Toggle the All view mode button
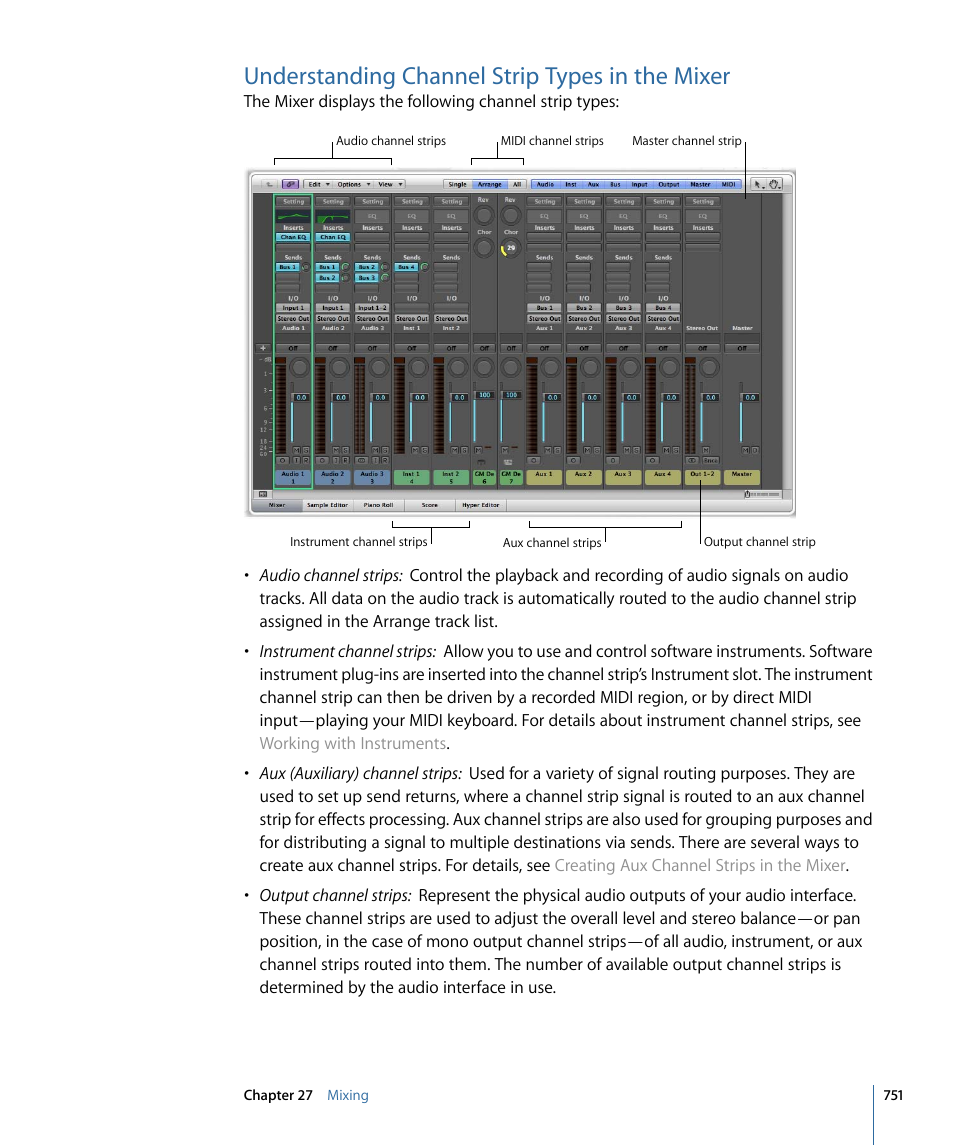Viewport: 954px width, 1145px height. pos(517,184)
